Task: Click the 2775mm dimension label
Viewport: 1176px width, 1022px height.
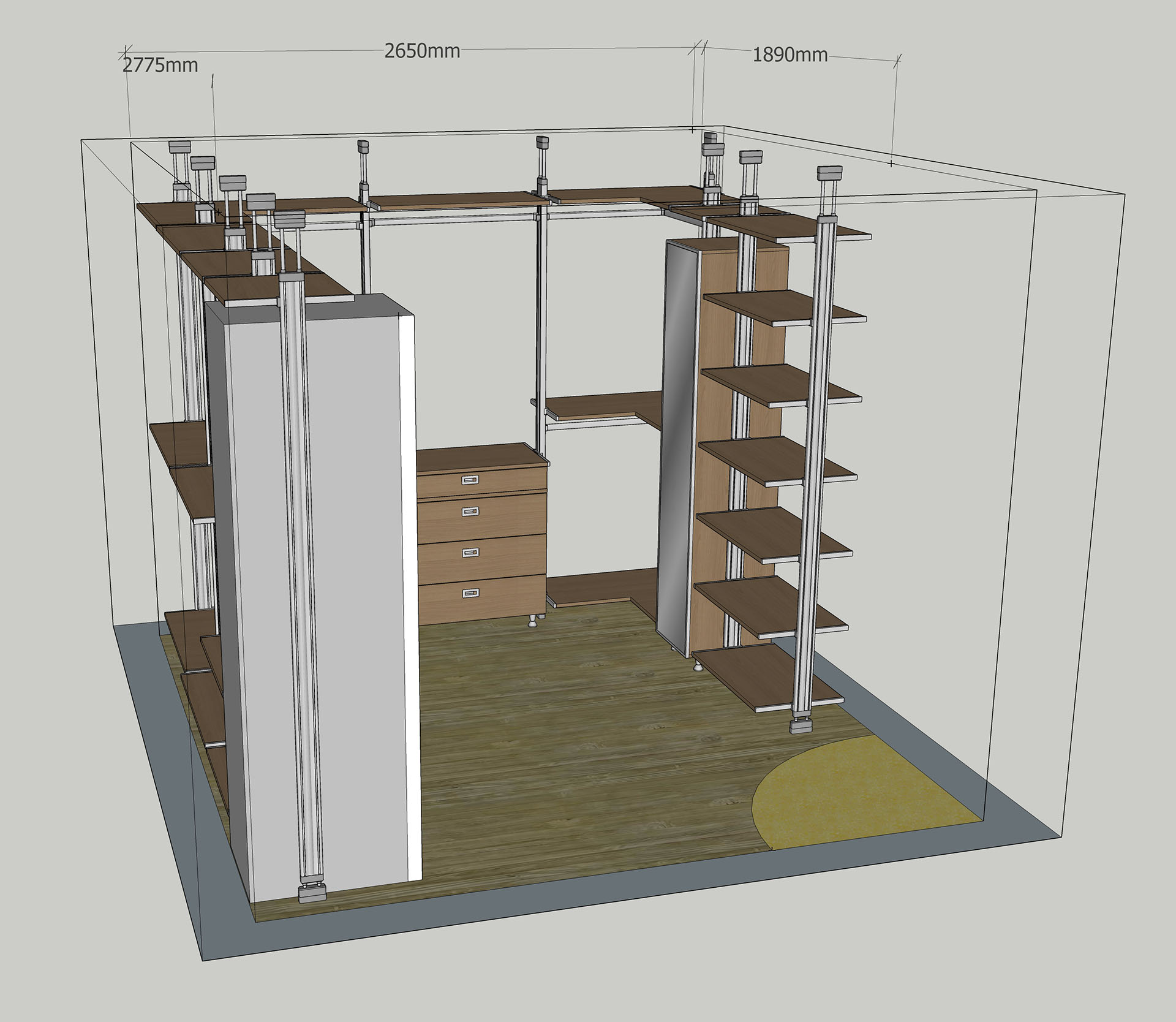Action: 160,65
